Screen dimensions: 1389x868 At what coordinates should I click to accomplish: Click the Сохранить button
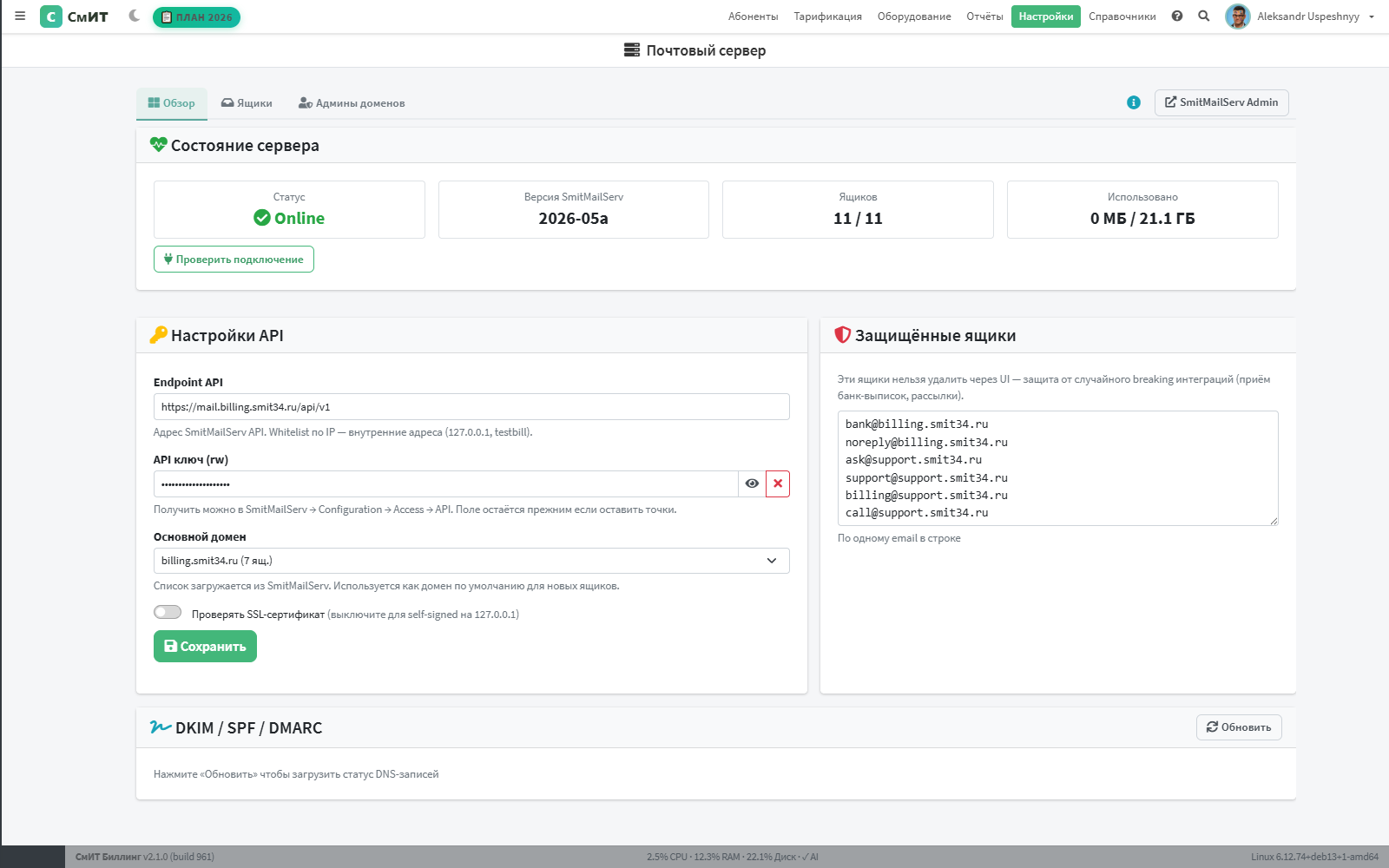point(205,647)
